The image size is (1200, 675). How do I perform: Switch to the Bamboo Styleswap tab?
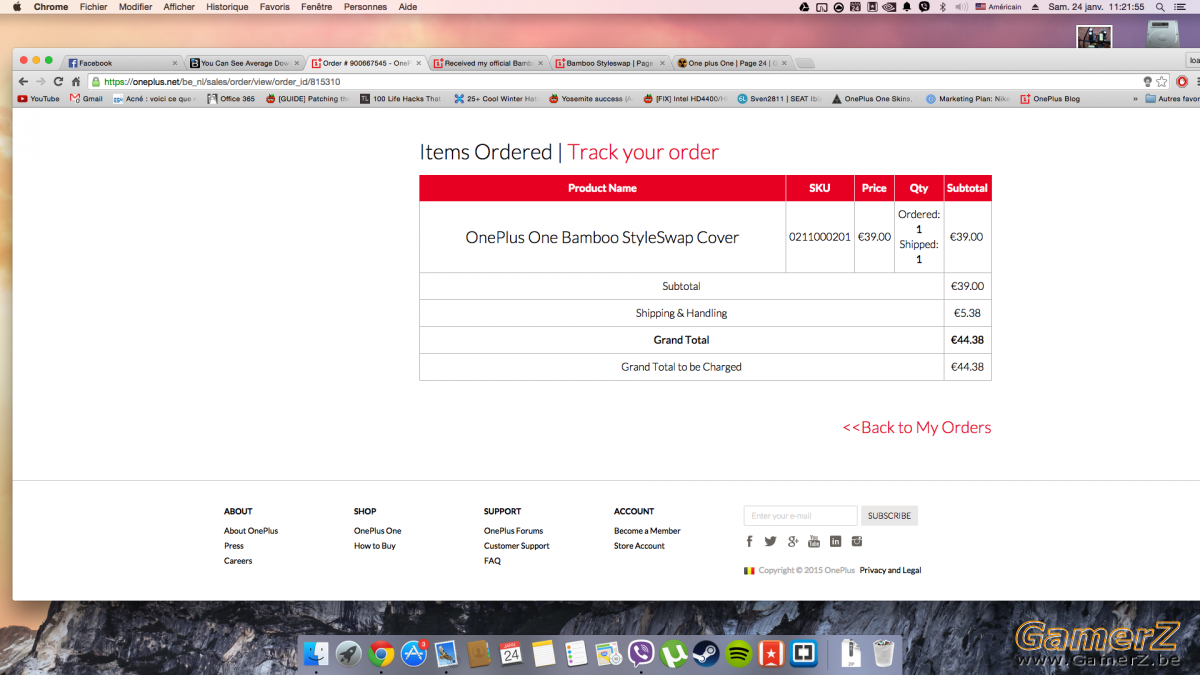pyautogui.click(x=610, y=63)
